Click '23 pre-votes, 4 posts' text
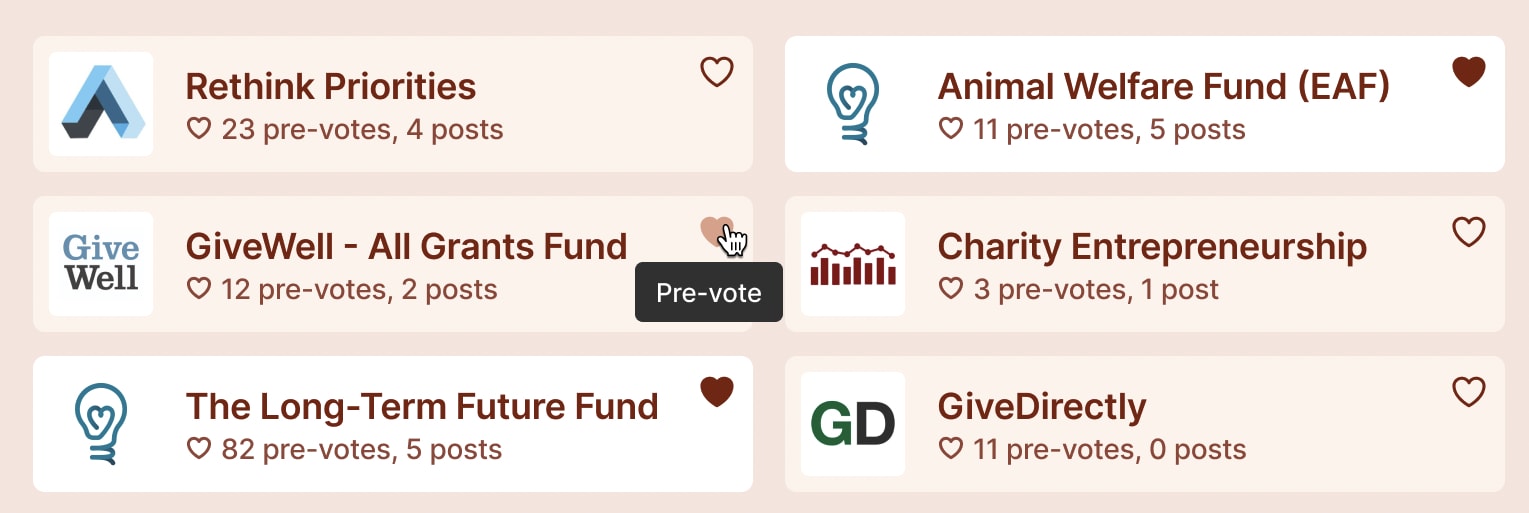This screenshot has height=513, width=1529. [x=345, y=130]
